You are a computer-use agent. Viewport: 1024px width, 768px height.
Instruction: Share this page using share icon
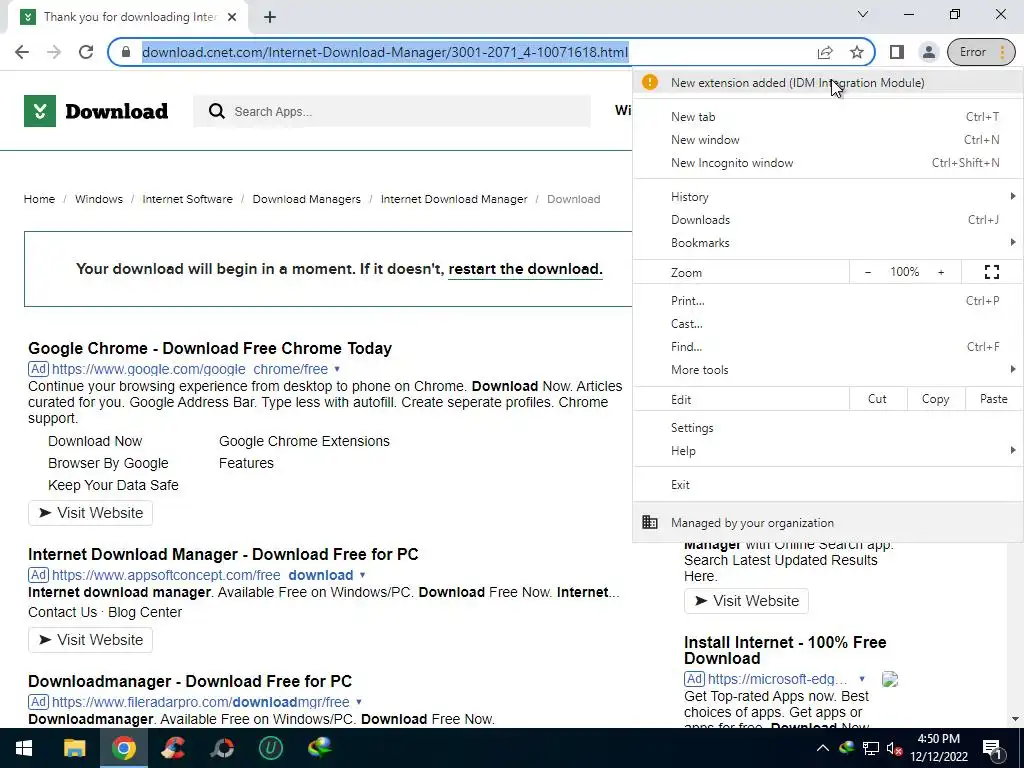point(825,52)
